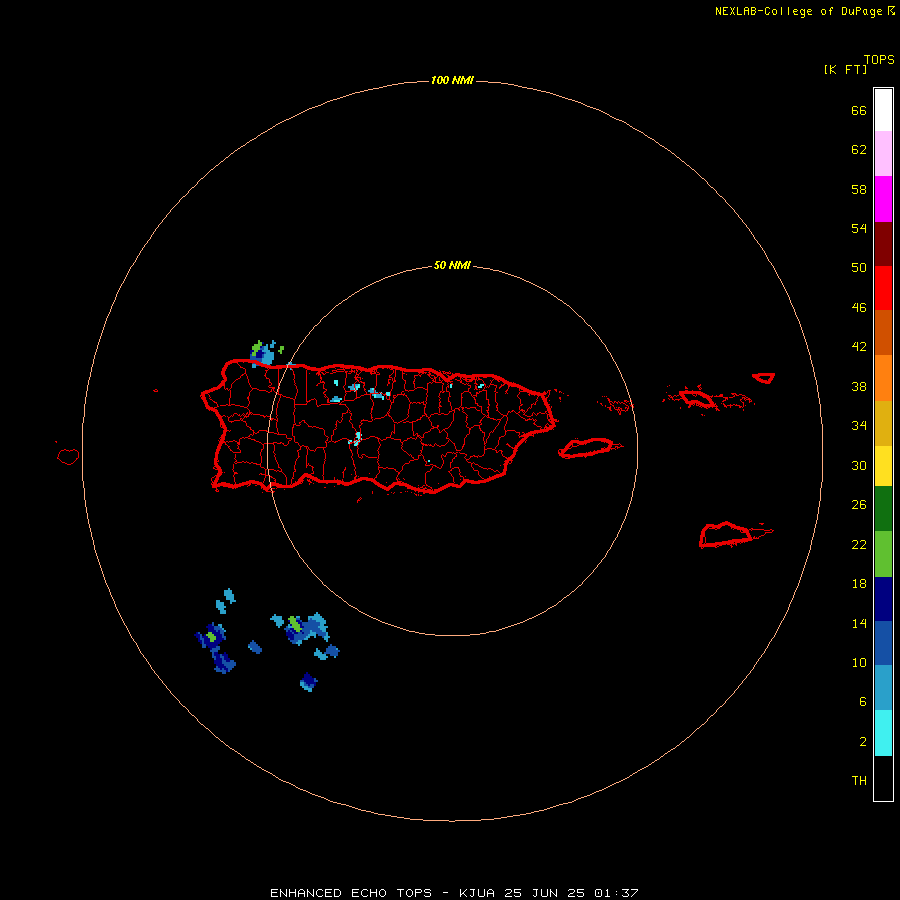Click the light pink legend swatch
This screenshot has height=900, width=900.
pos(883,153)
